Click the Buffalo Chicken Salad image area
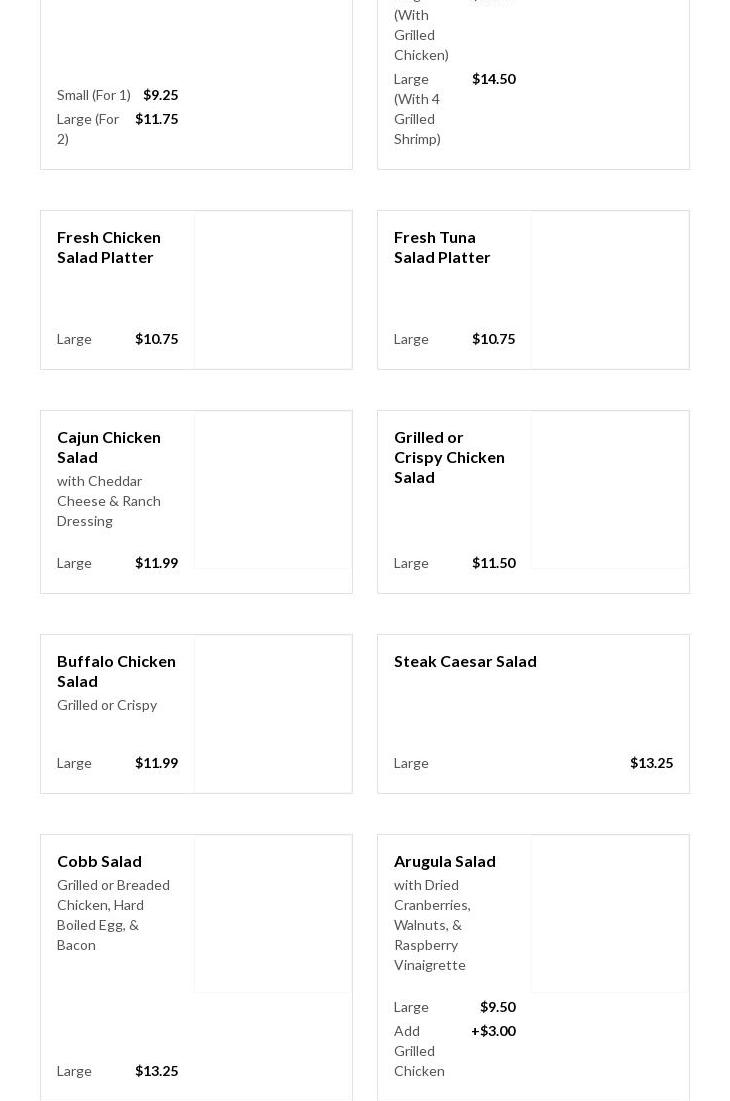The height and width of the screenshot is (1101, 730). tap(273, 714)
